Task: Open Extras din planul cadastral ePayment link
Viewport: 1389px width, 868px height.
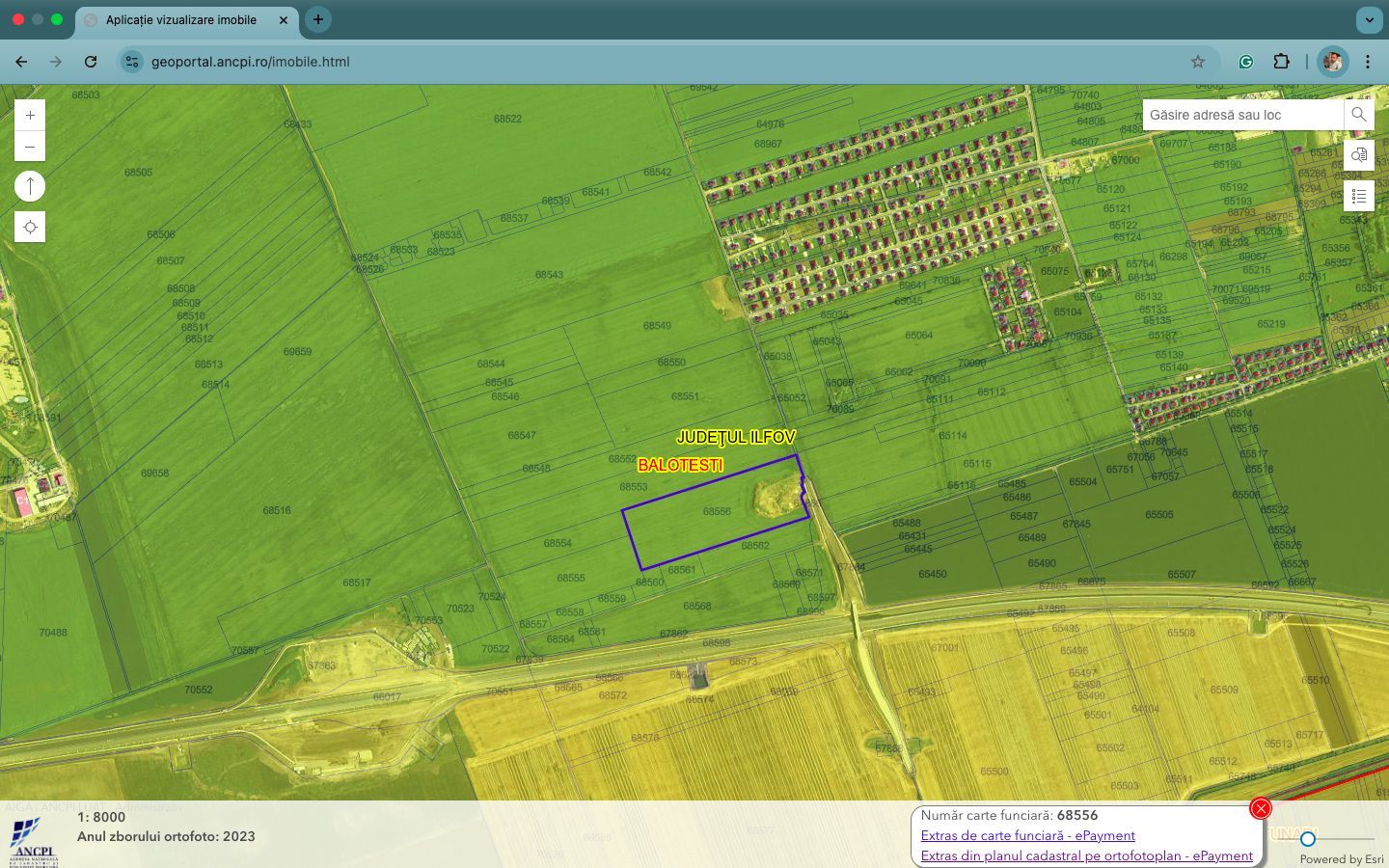Action: [1086, 855]
